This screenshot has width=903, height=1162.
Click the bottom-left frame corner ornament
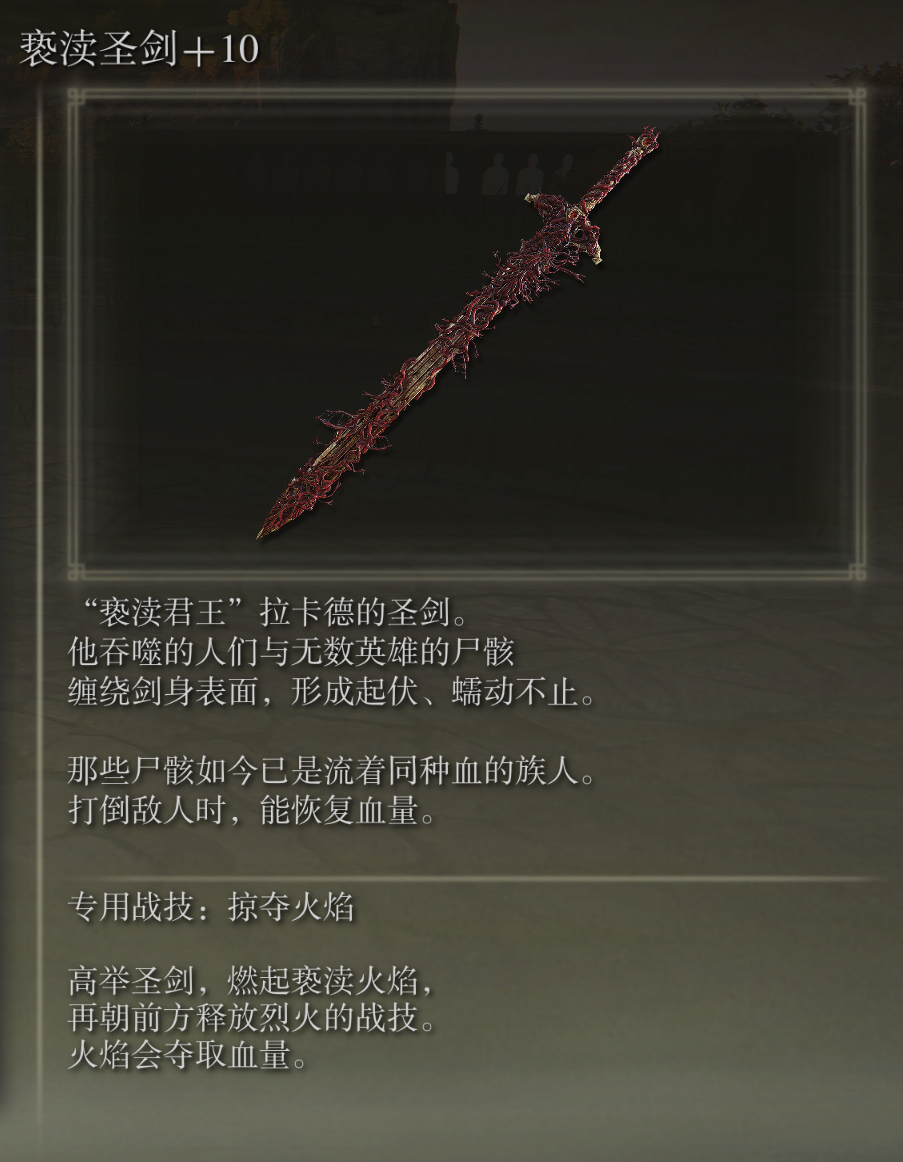tap(75, 571)
